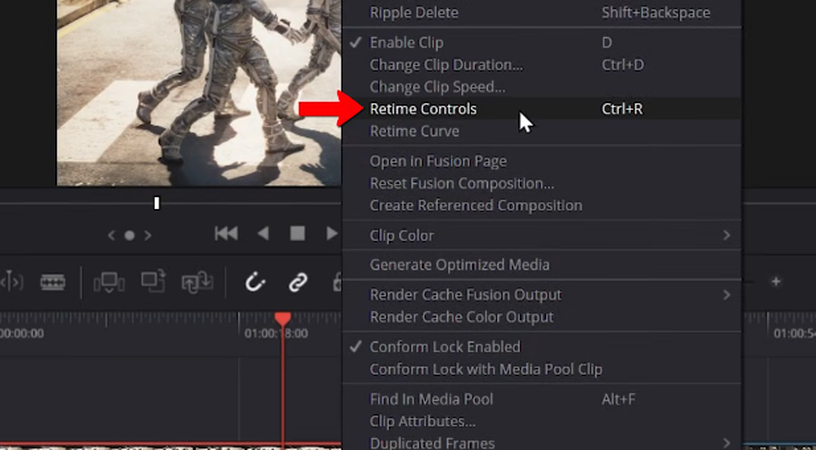The width and height of the screenshot is (816, 450).
Task: Go to next keyframe/marker arrow
Action: (x=148, y=236)
